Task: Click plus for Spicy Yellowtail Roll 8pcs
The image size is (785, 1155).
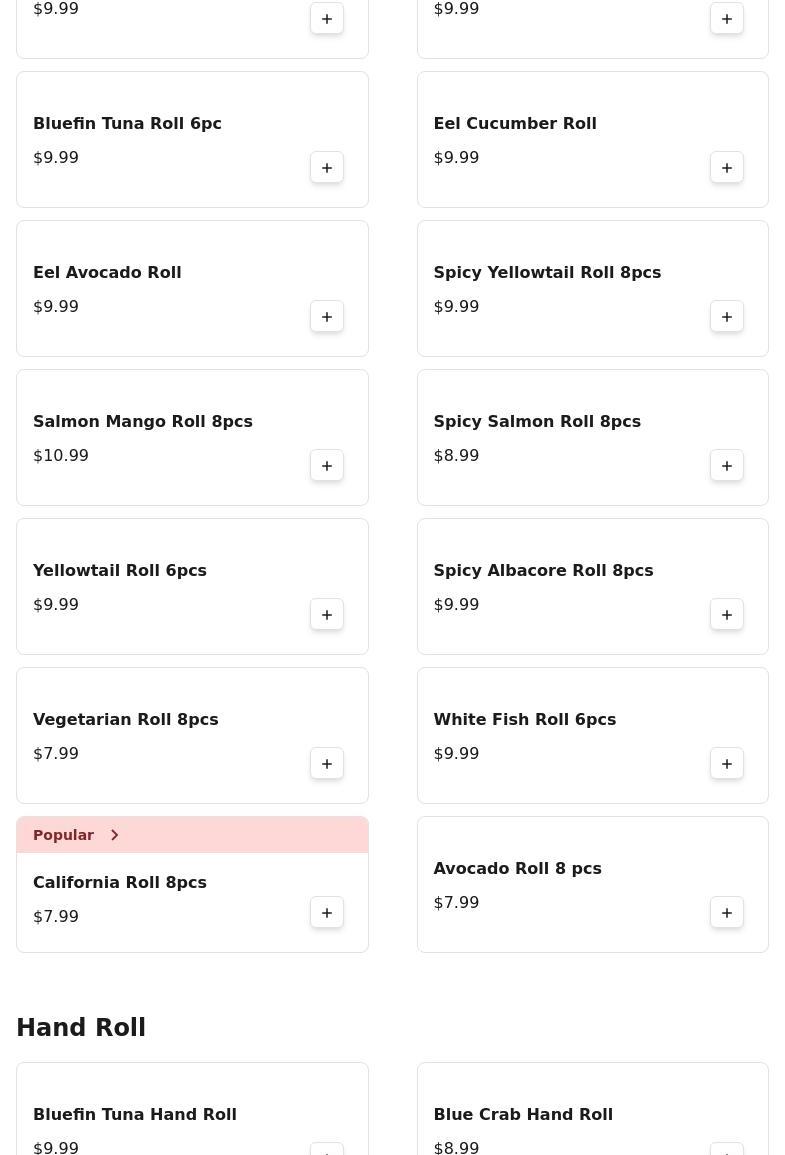Action: coord(727,317)
